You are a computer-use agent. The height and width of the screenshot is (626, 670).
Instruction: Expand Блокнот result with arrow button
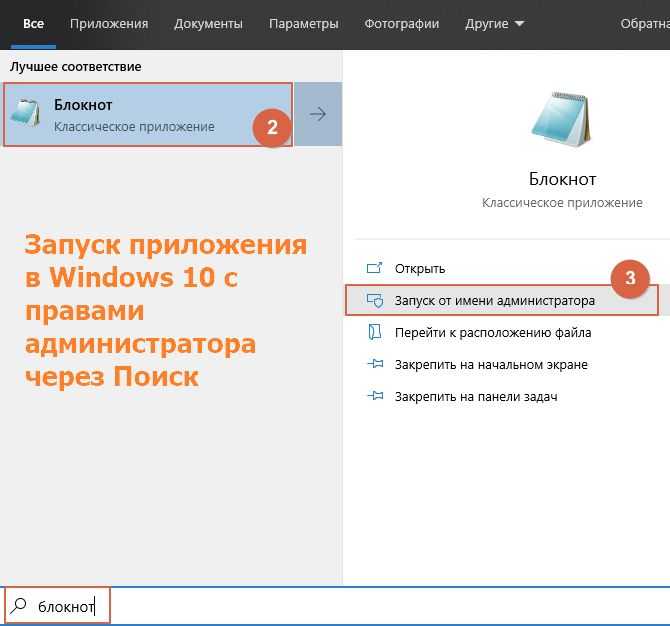(x=318, y=114)
